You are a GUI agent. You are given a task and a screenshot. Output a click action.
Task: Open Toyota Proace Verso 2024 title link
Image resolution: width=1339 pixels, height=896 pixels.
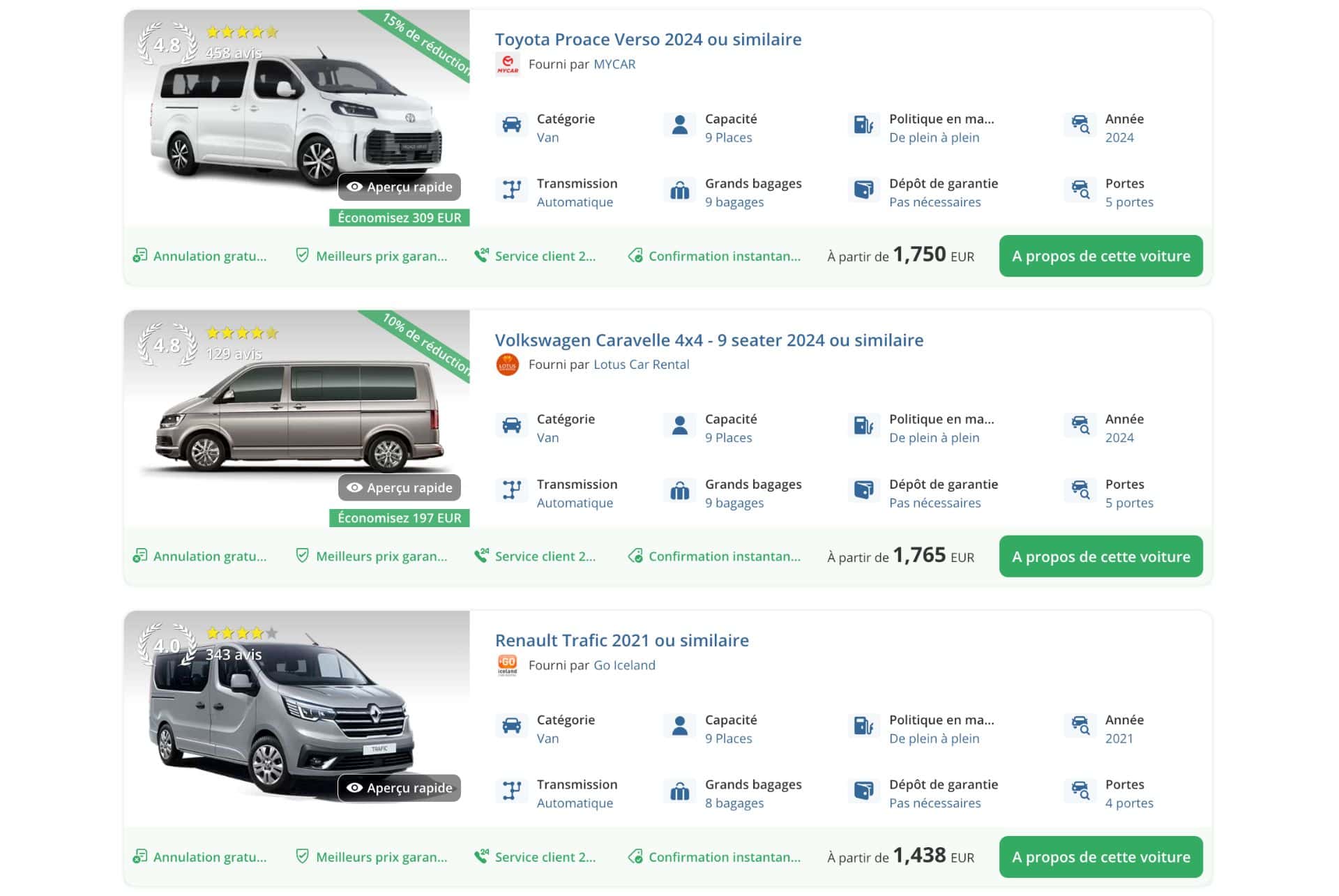(648, 40)
